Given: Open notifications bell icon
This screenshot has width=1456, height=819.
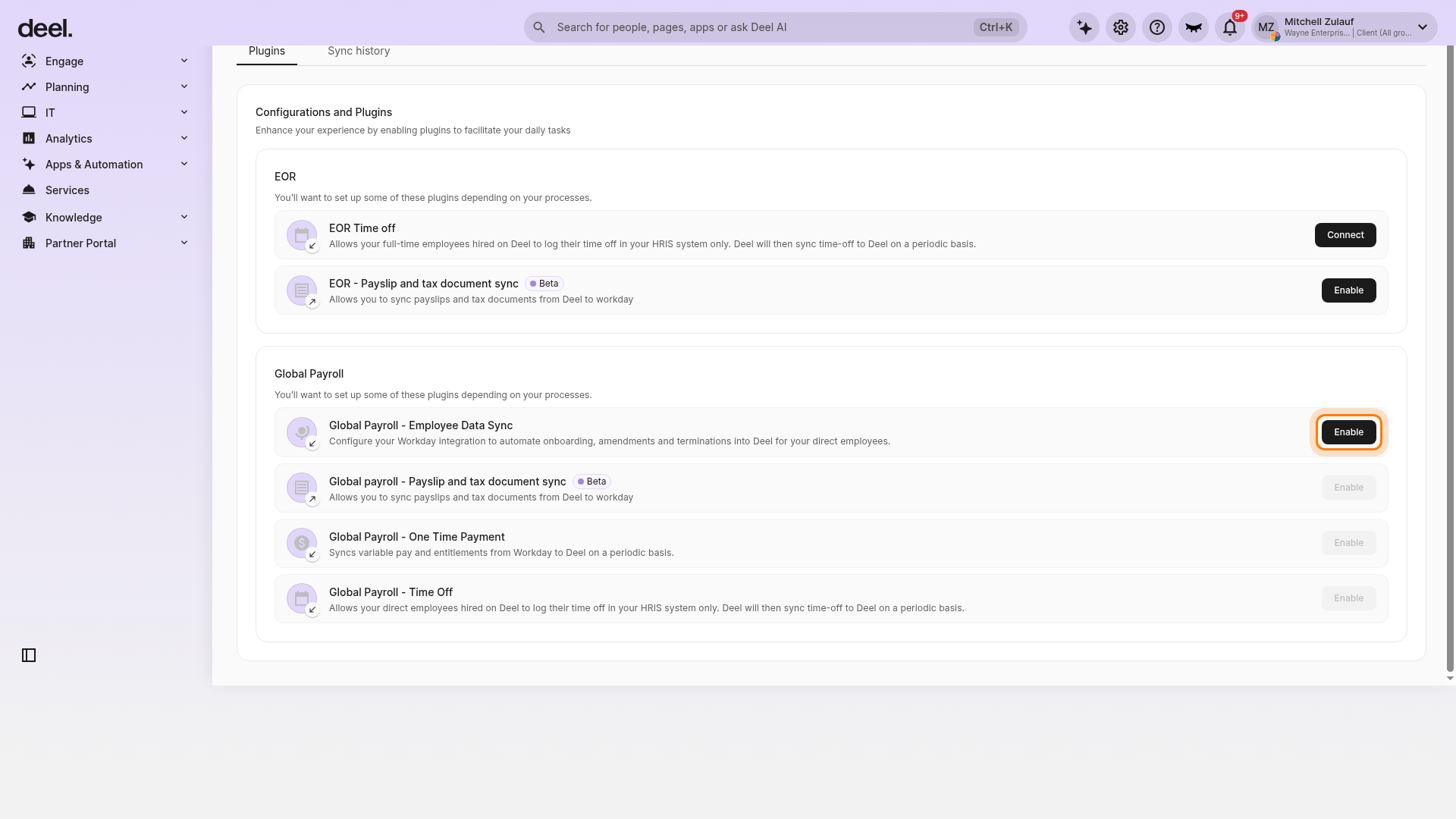Looking at the screenshot, I should coord(1230,27).
